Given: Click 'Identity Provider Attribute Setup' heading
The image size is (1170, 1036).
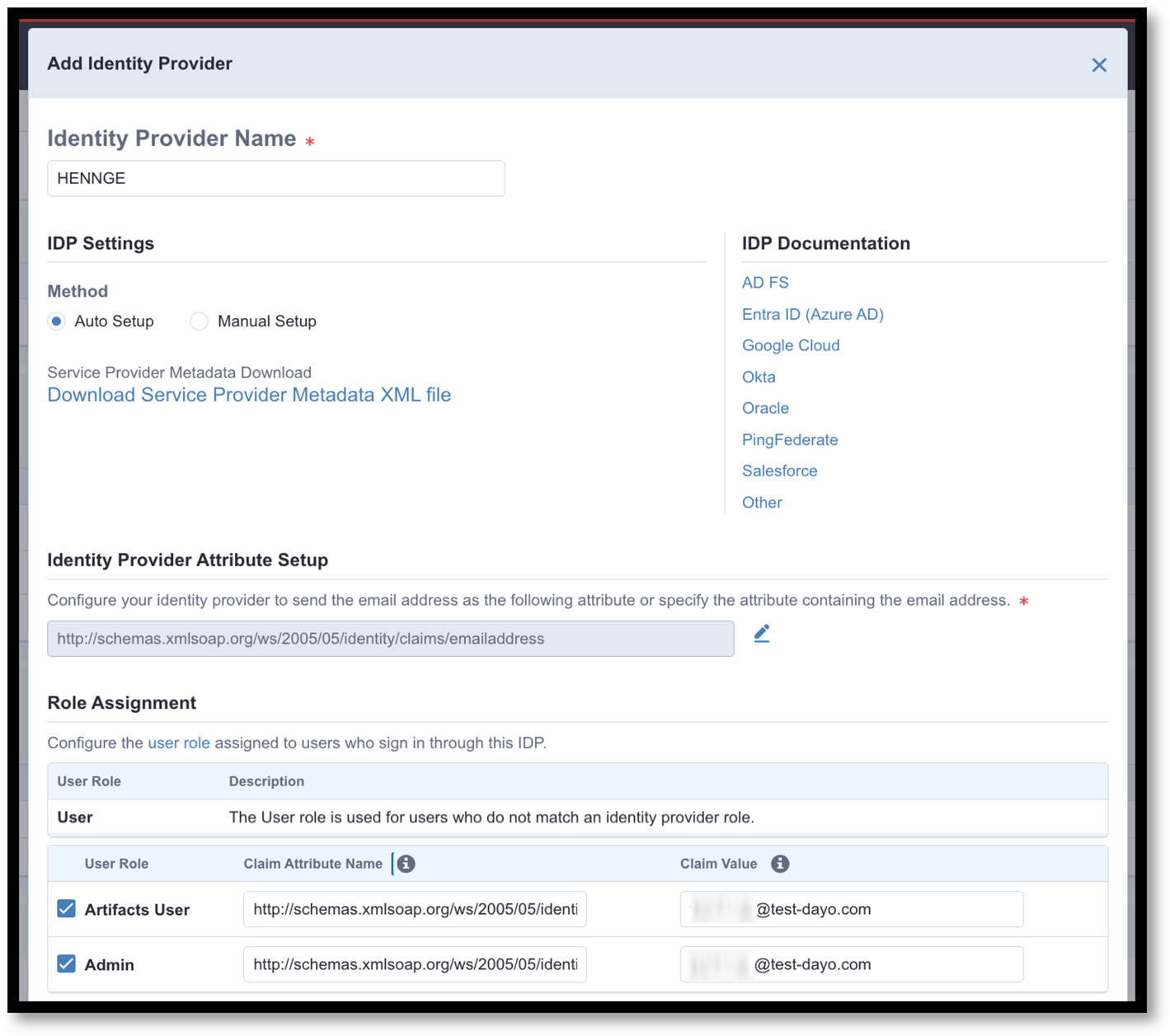Looking at the screenshot, I should [188, 560].
